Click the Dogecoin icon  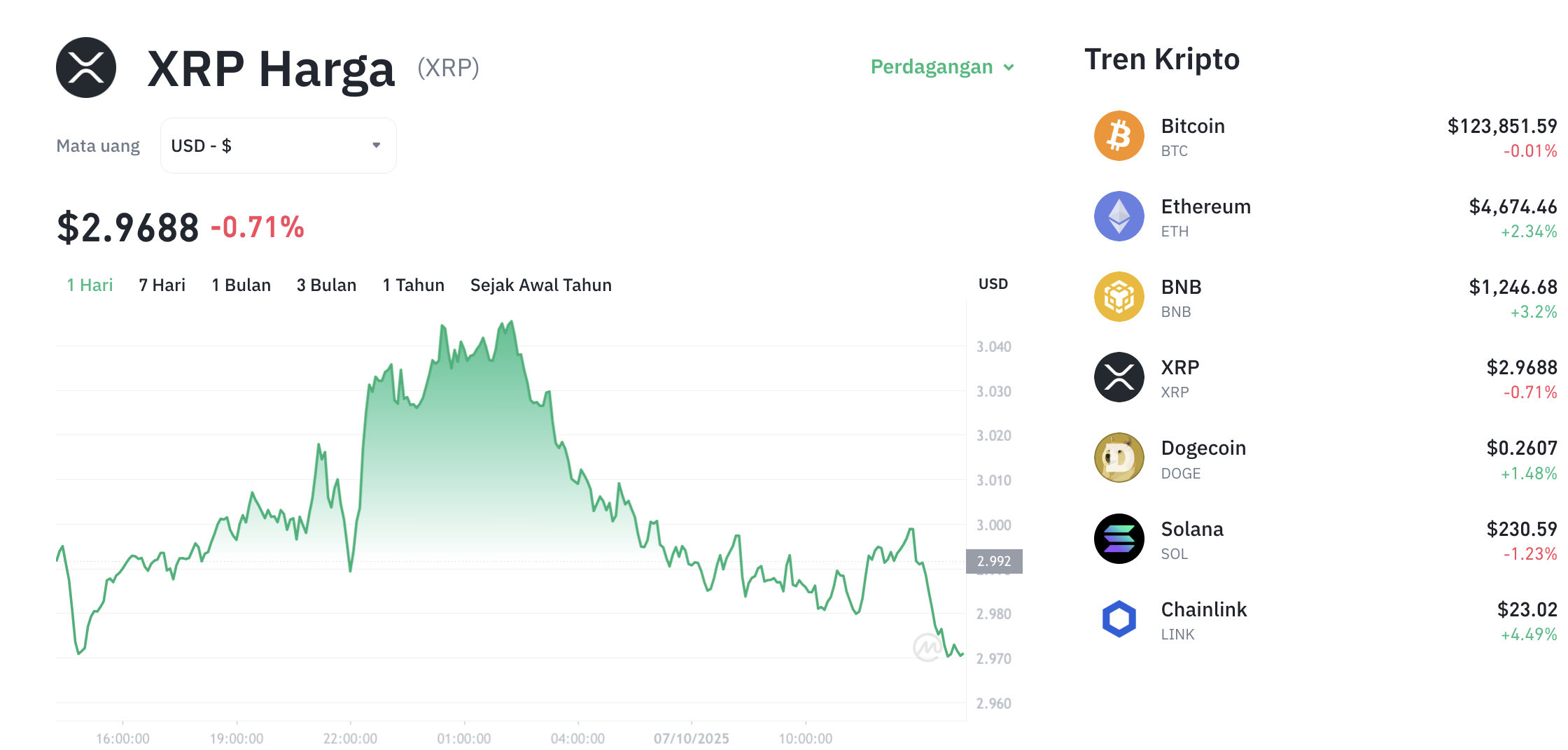pos(1119,458)
